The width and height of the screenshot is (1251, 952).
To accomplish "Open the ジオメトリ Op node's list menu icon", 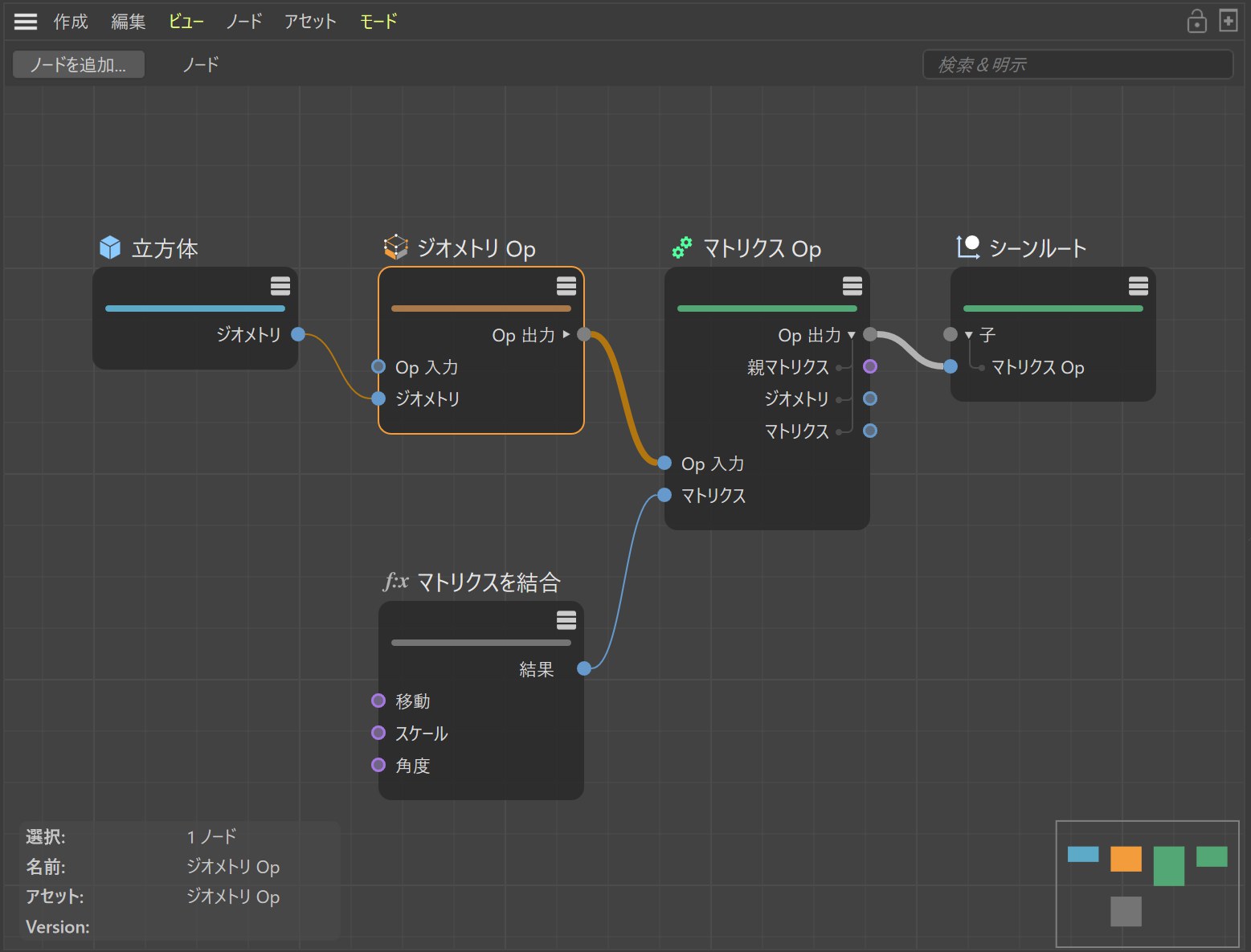I will (566, 286).
